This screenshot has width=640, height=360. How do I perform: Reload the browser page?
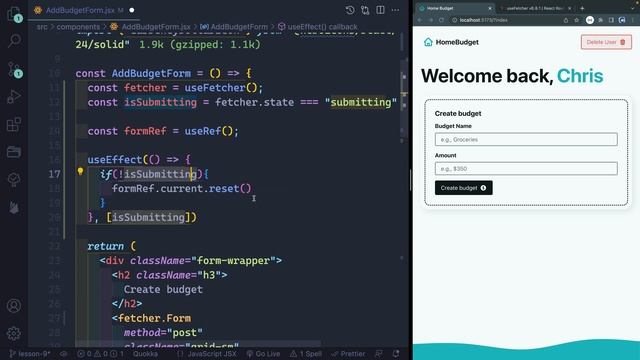coord(441,20)
